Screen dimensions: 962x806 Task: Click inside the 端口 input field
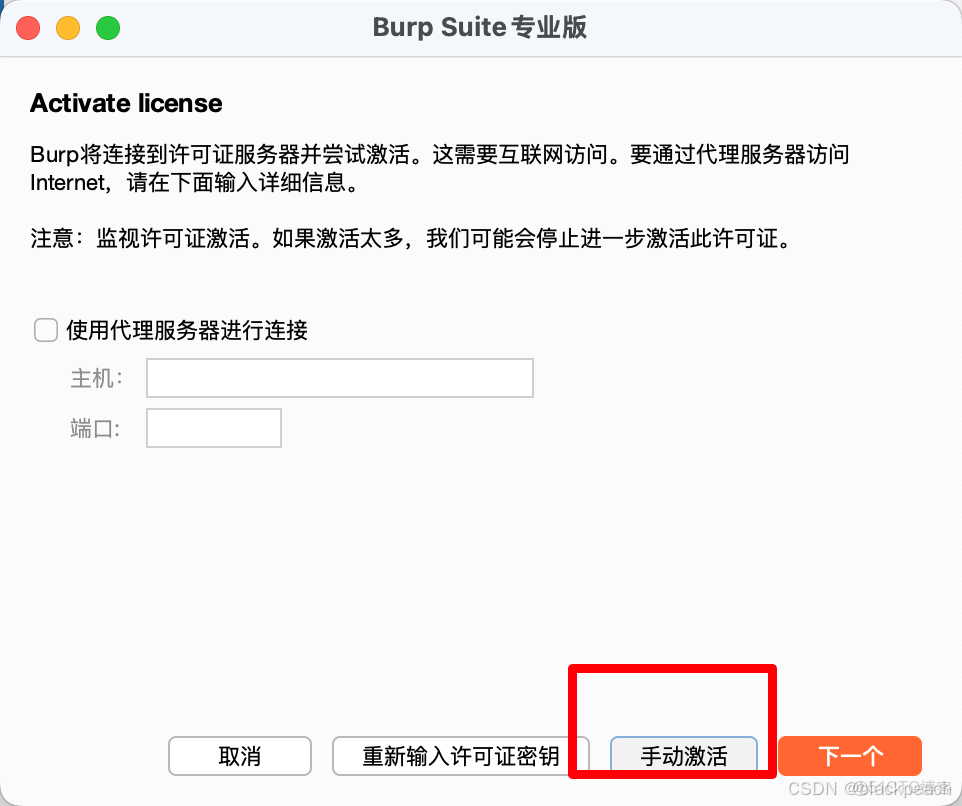pos(213,428)
